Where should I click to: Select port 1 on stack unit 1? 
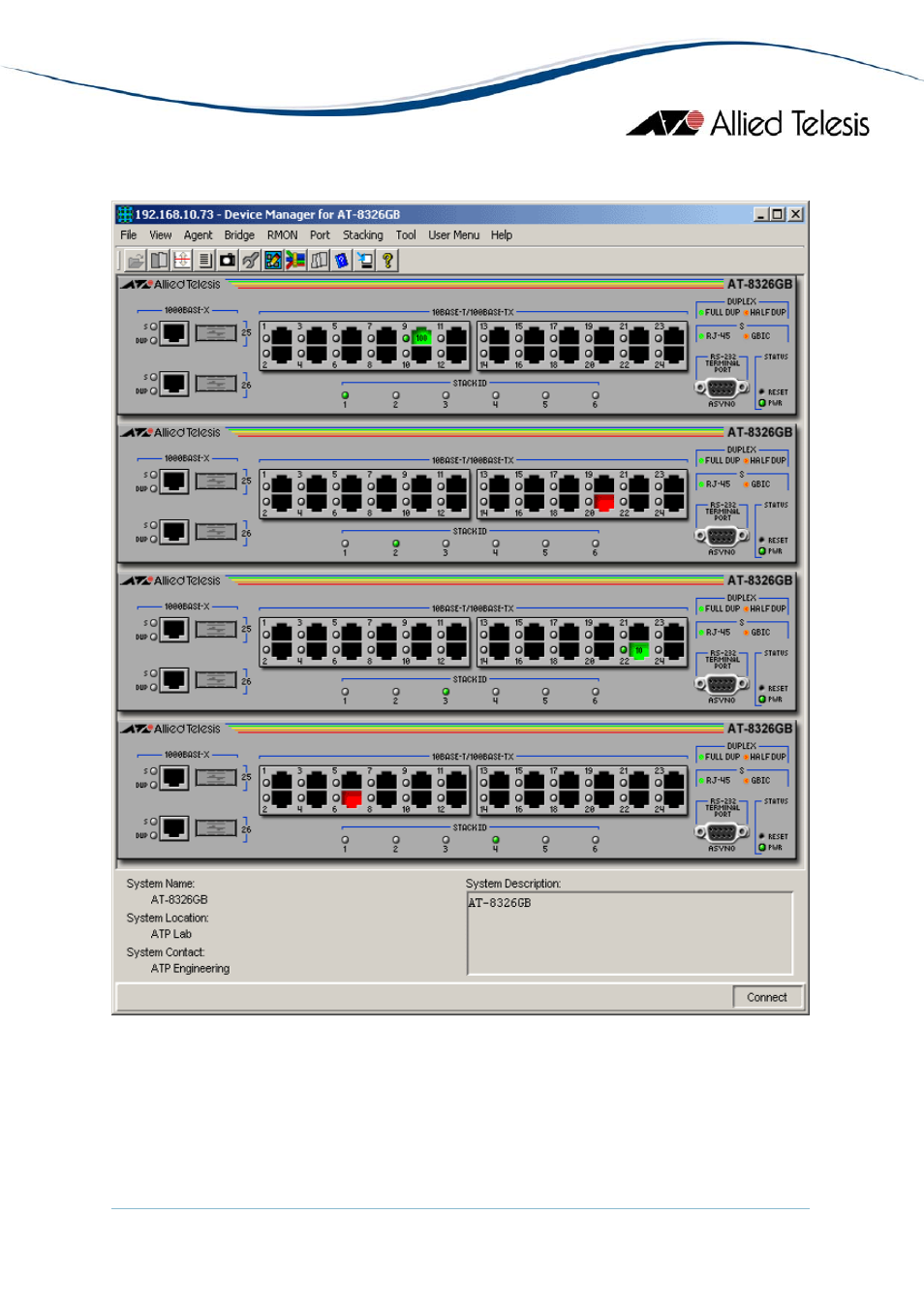point(282,337)
